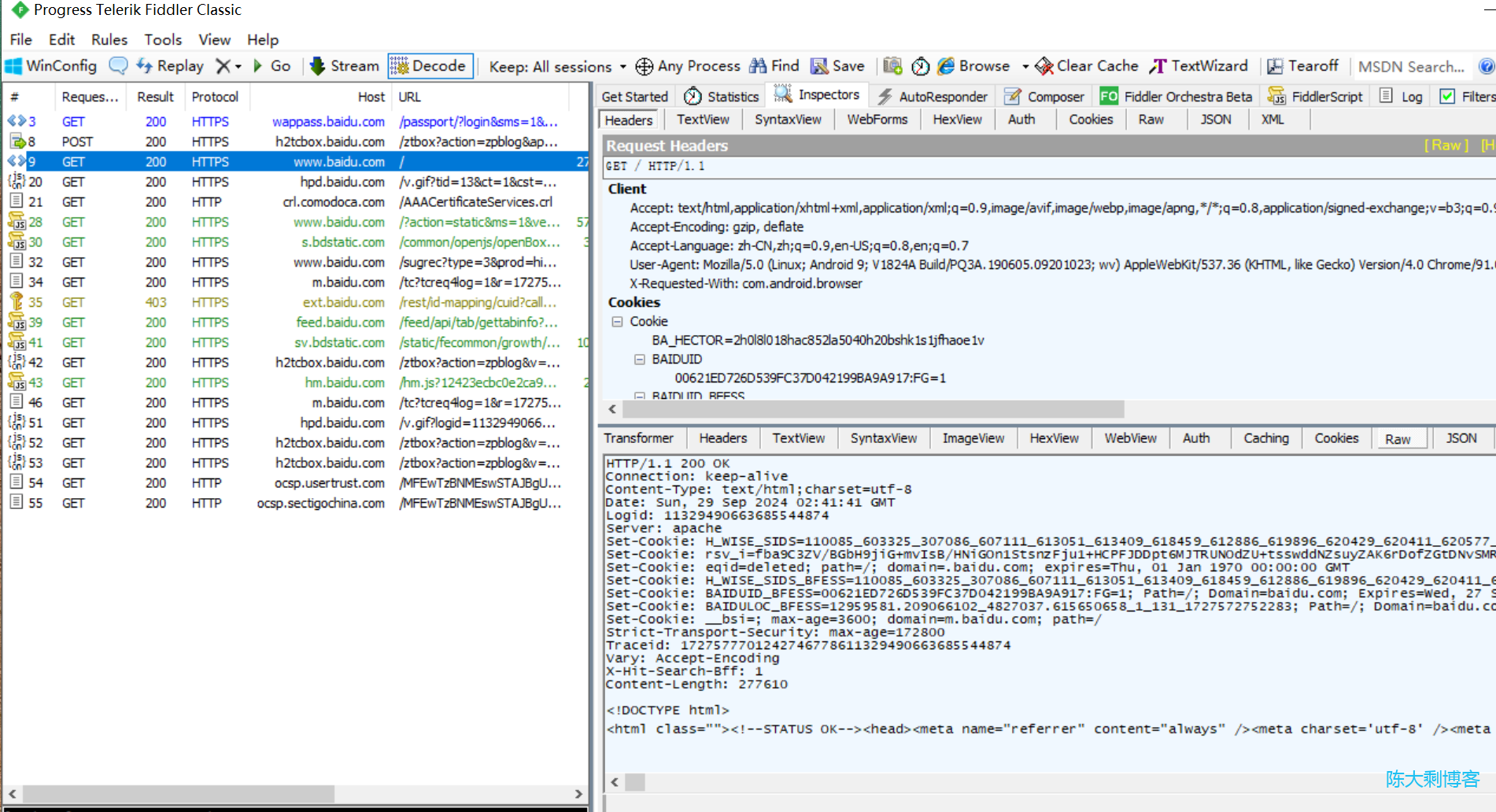Select the response JSON tab
Screen dimensions: 1496x812
tap(1461, 438)
